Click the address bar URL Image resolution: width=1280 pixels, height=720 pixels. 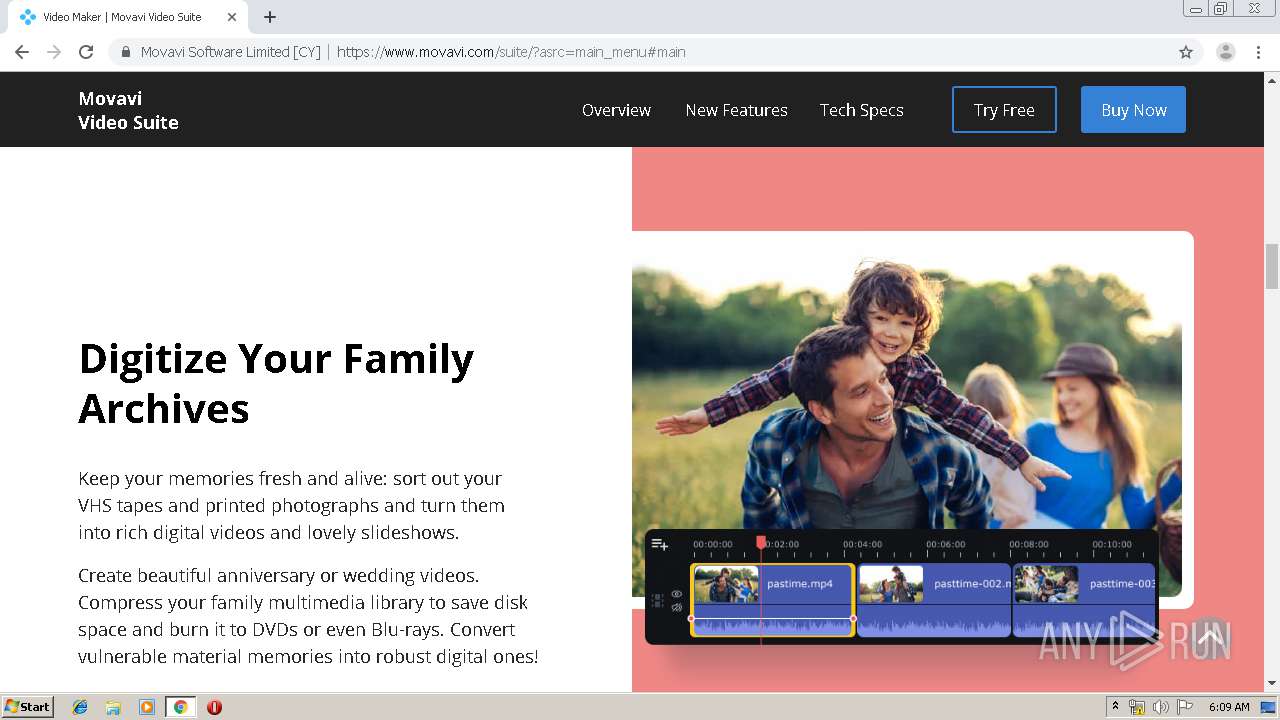point(511,52)
